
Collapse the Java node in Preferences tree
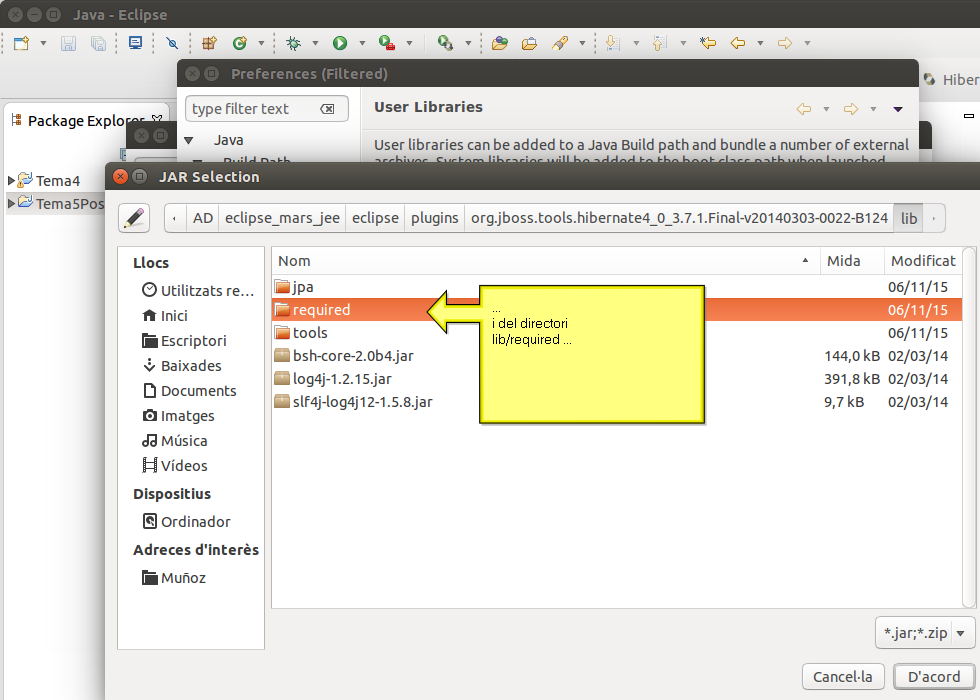(189, 141)
